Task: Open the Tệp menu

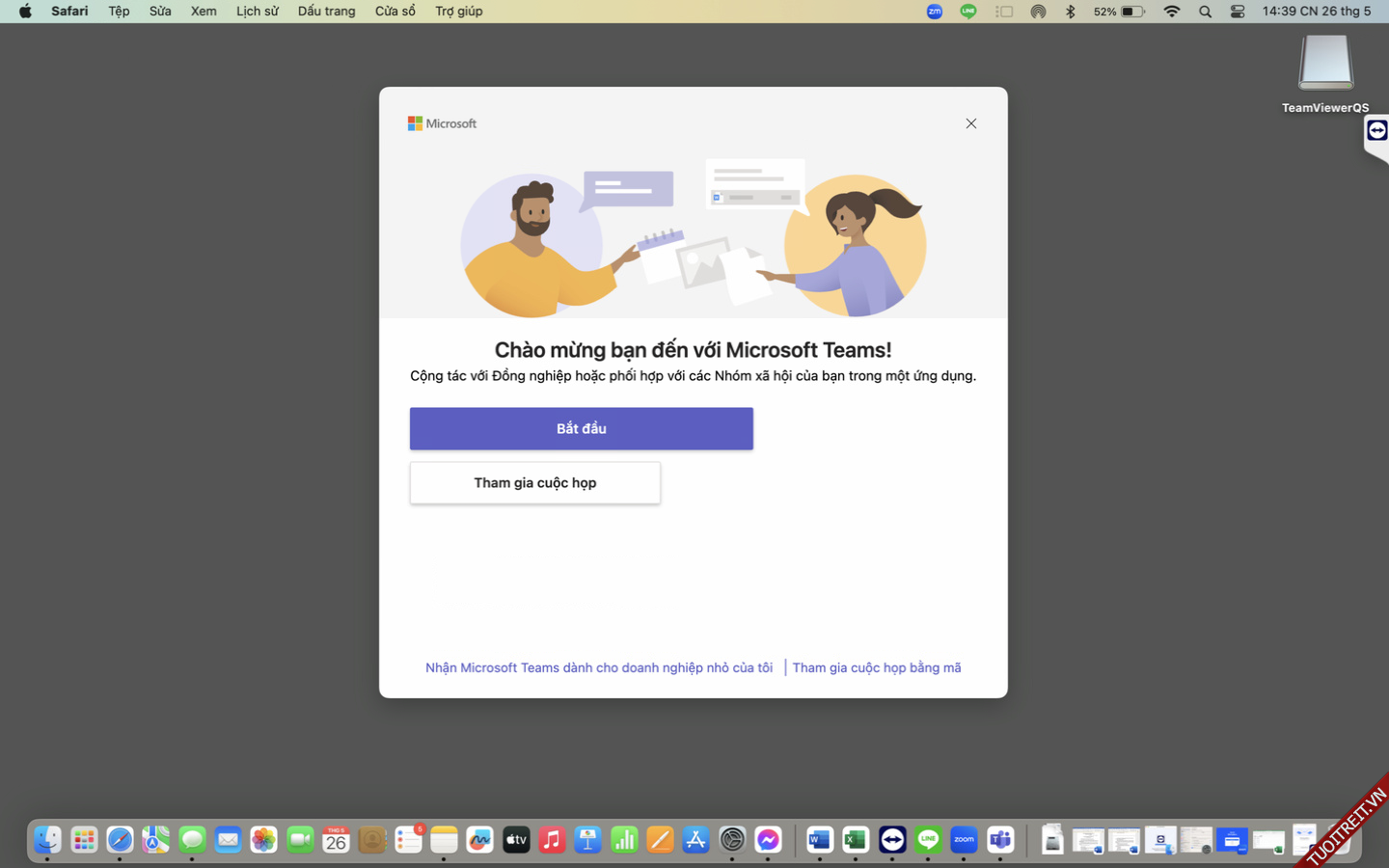Action: [x=119, y=12]
